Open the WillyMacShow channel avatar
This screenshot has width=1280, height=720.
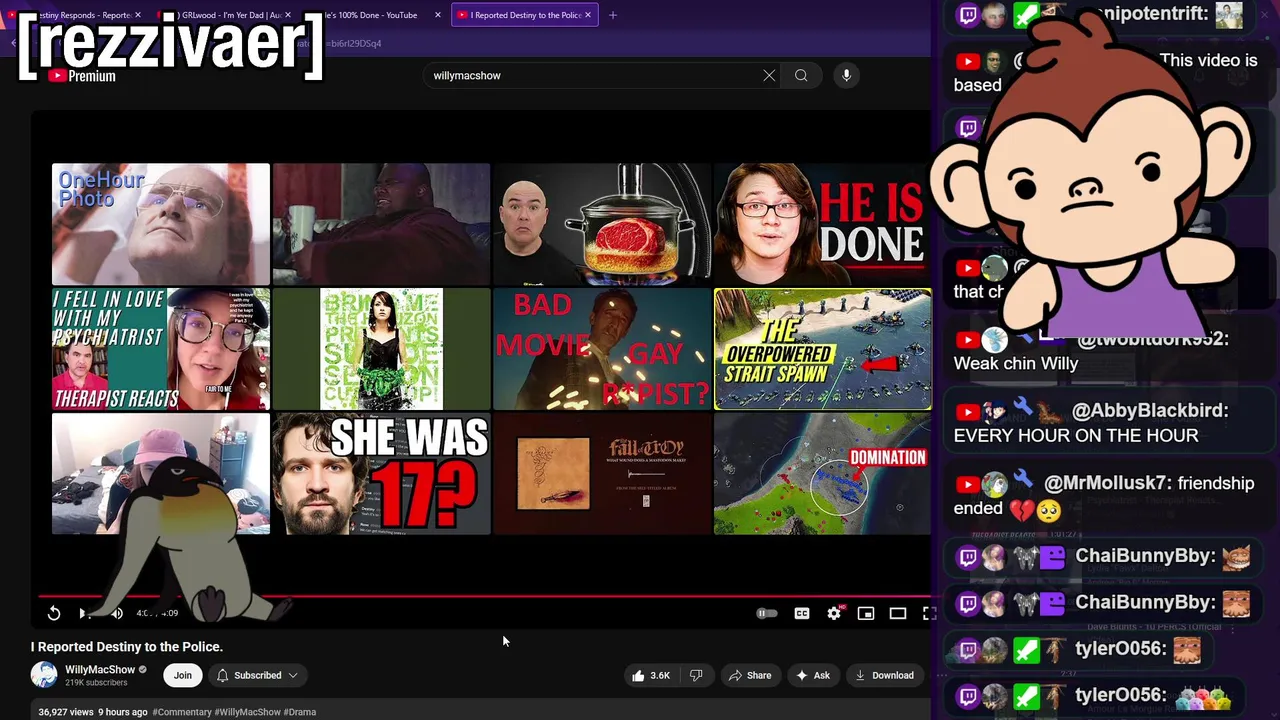pos(44,675)
